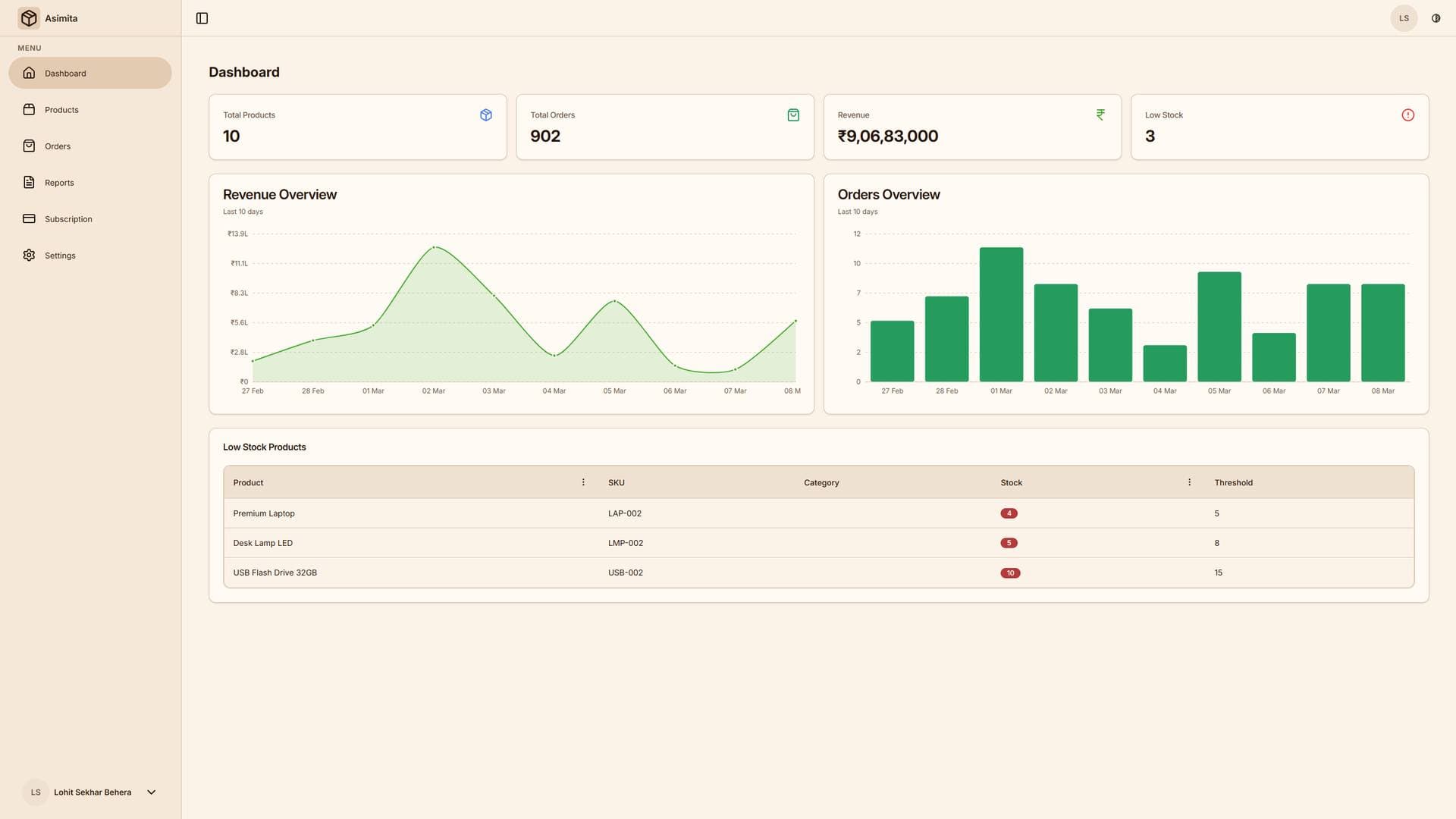The height and width of the screenshot is (819, 1456).
Task: Click the Total Orders shopping bag icon
Action: tap(792, 115)
